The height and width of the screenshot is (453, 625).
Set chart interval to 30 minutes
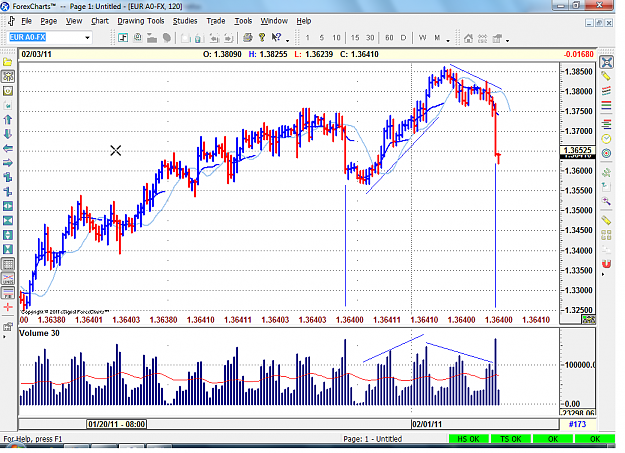click(x=370, y=38)
